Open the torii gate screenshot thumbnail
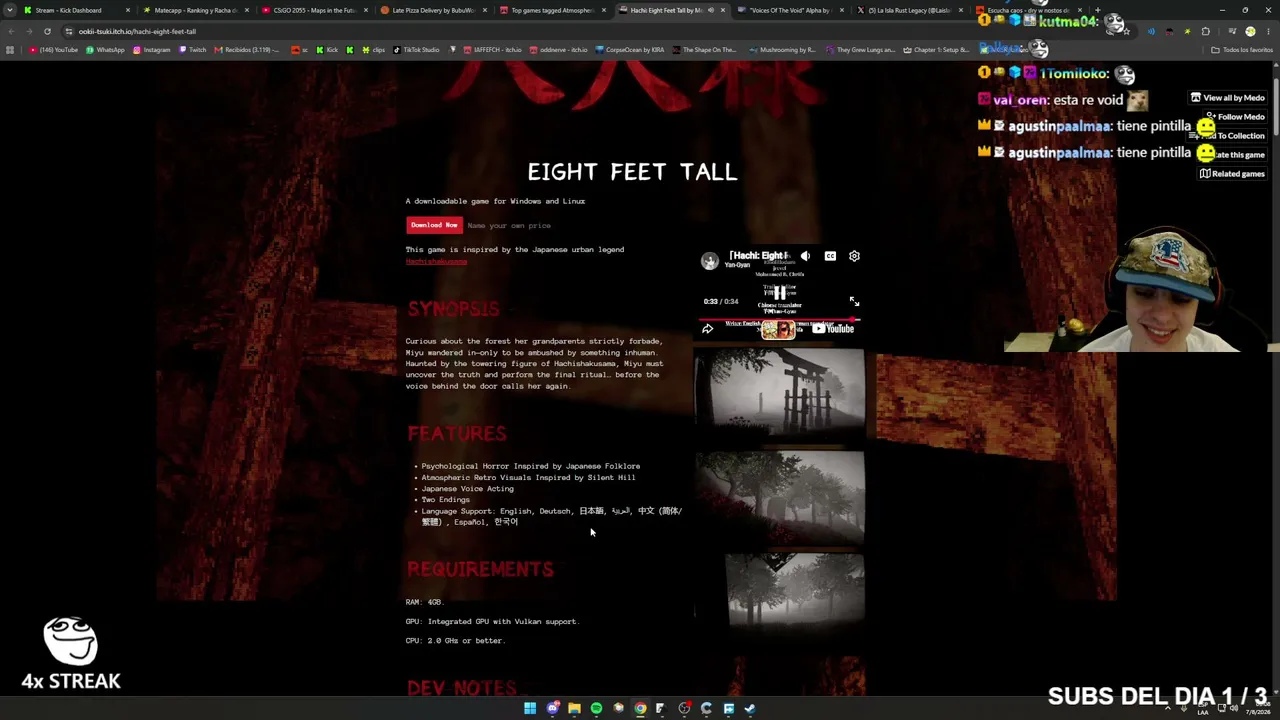1280x720 pixels. (x=780, y=393)
